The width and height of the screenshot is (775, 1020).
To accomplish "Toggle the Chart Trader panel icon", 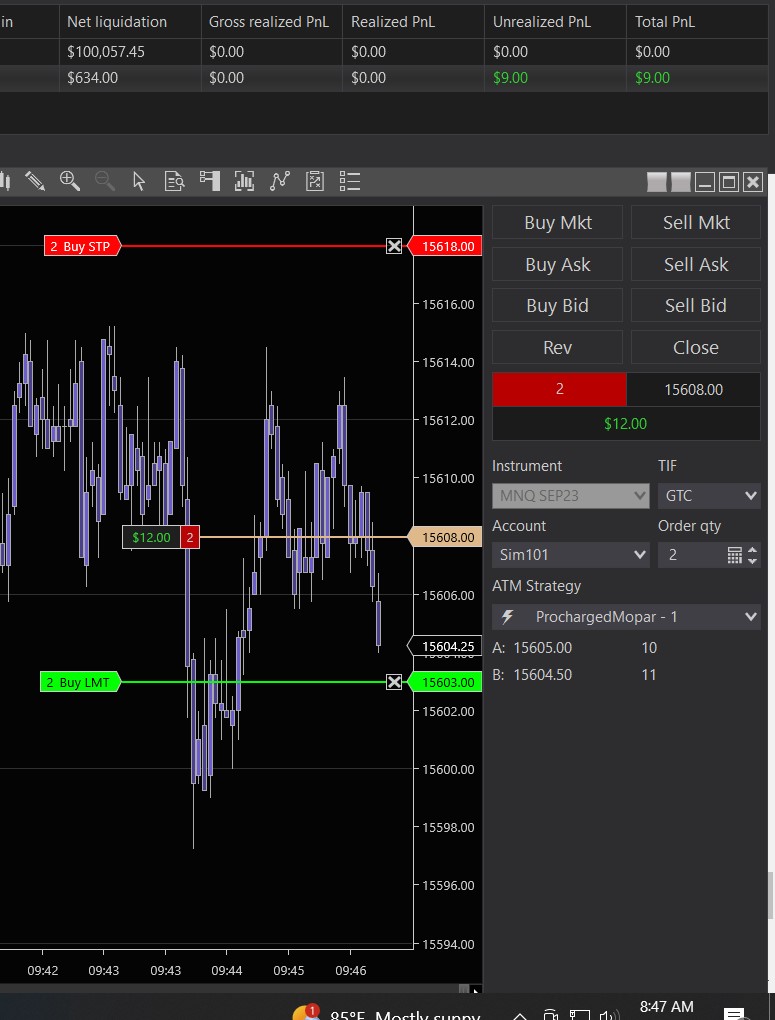I will coord(209,181).
